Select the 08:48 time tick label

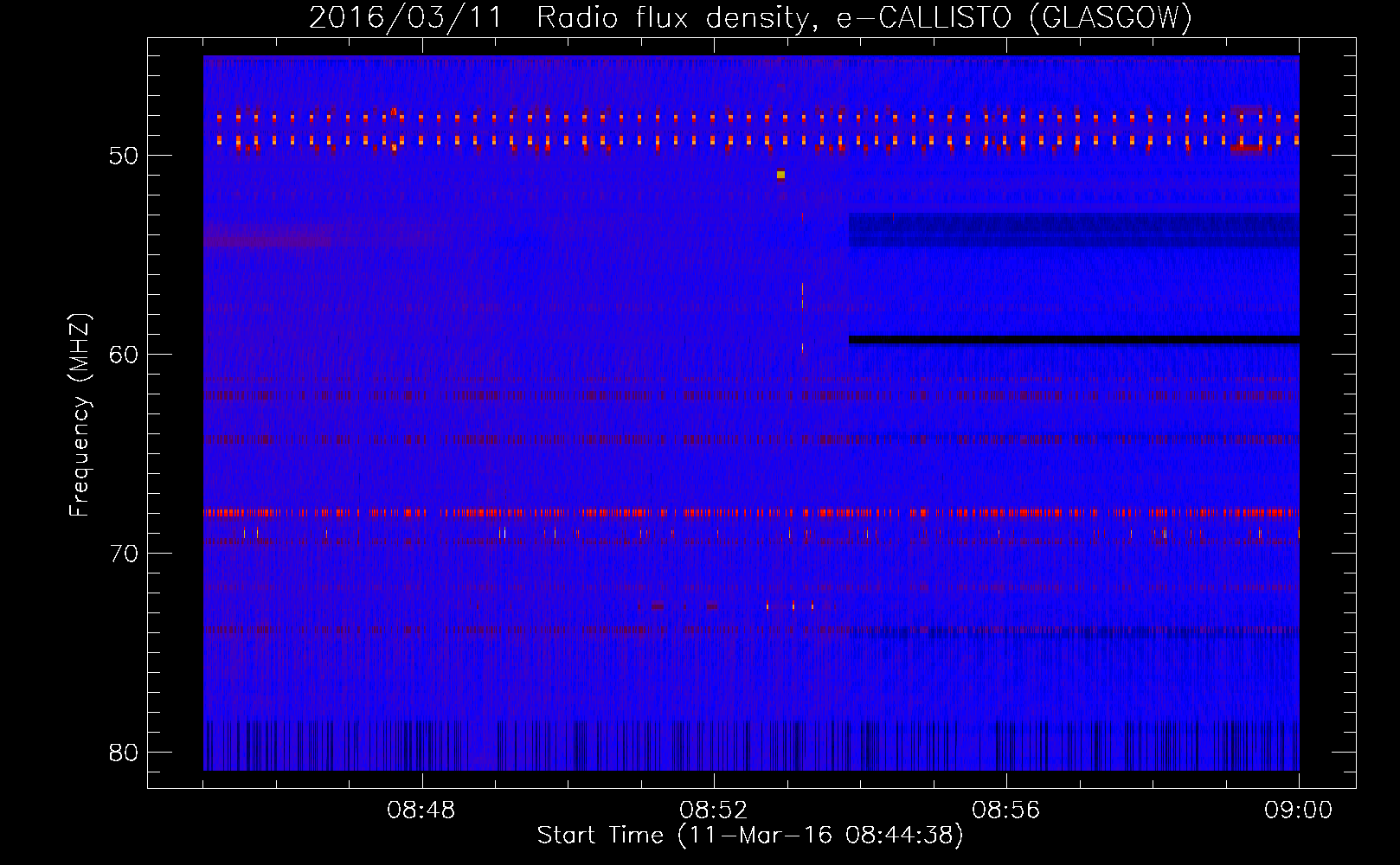pos(421,811)
